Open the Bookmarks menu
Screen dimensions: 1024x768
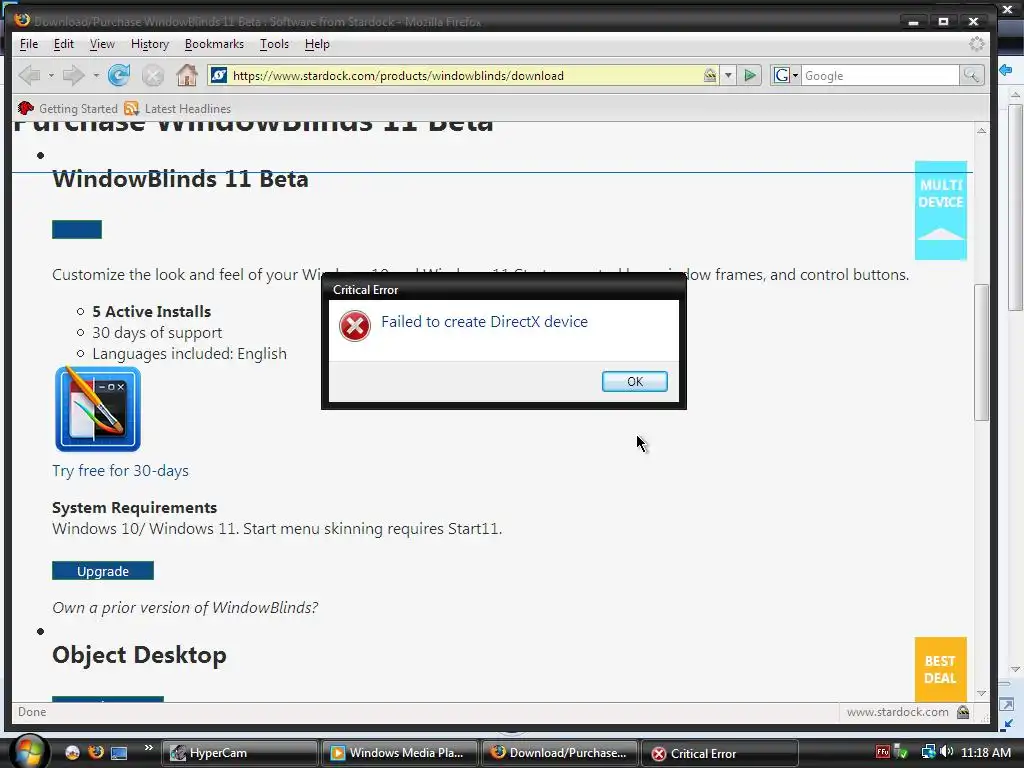tap(214, 44)
